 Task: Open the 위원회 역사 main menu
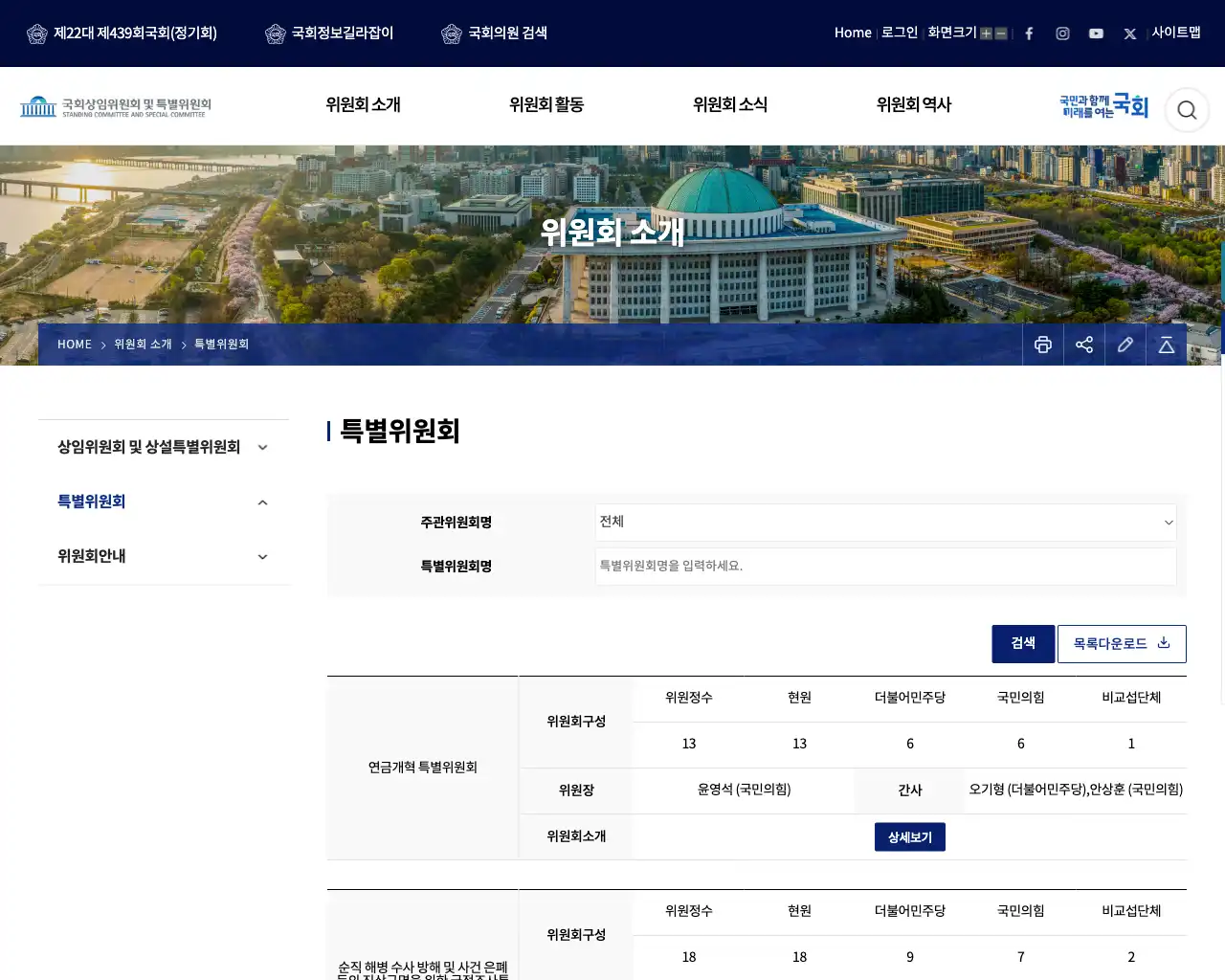coord(914,105)
